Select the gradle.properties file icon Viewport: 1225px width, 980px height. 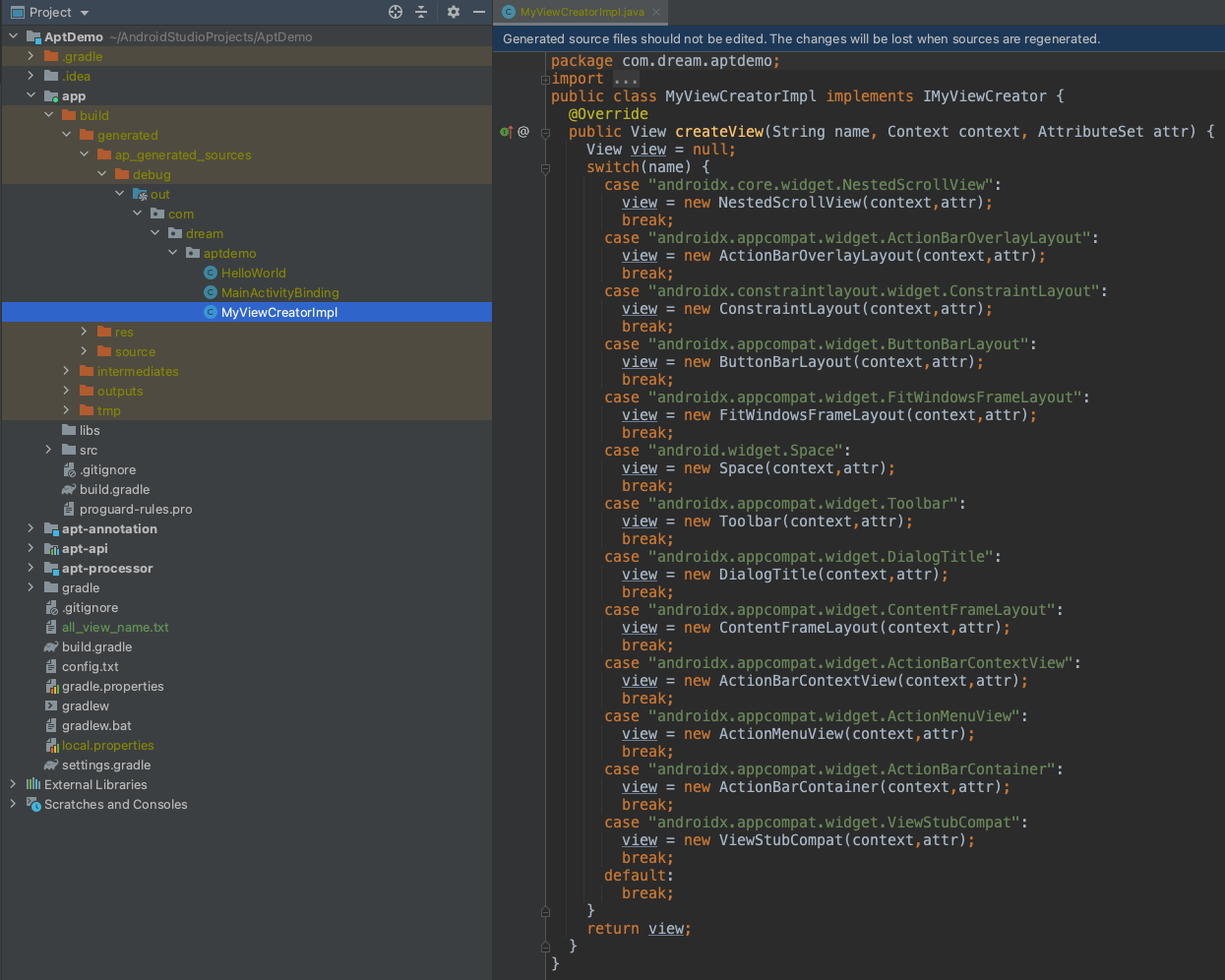pos(51,686)
